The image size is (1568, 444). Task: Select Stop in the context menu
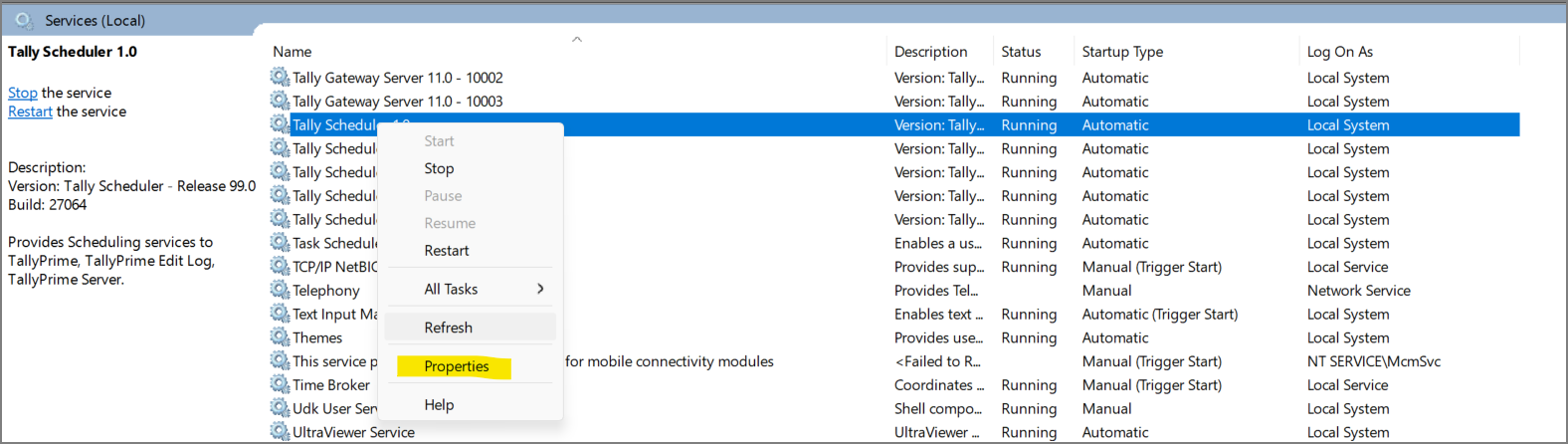(x=439, y=169)
